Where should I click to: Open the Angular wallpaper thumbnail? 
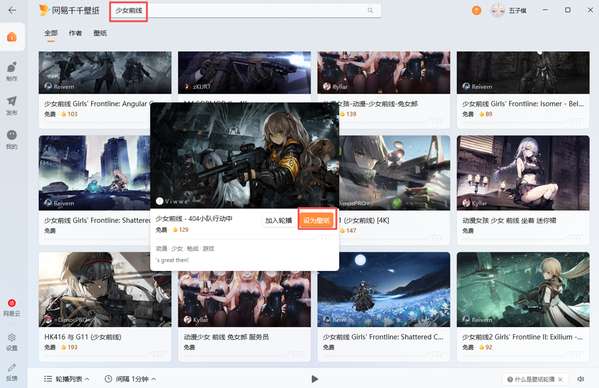[105, 73]
